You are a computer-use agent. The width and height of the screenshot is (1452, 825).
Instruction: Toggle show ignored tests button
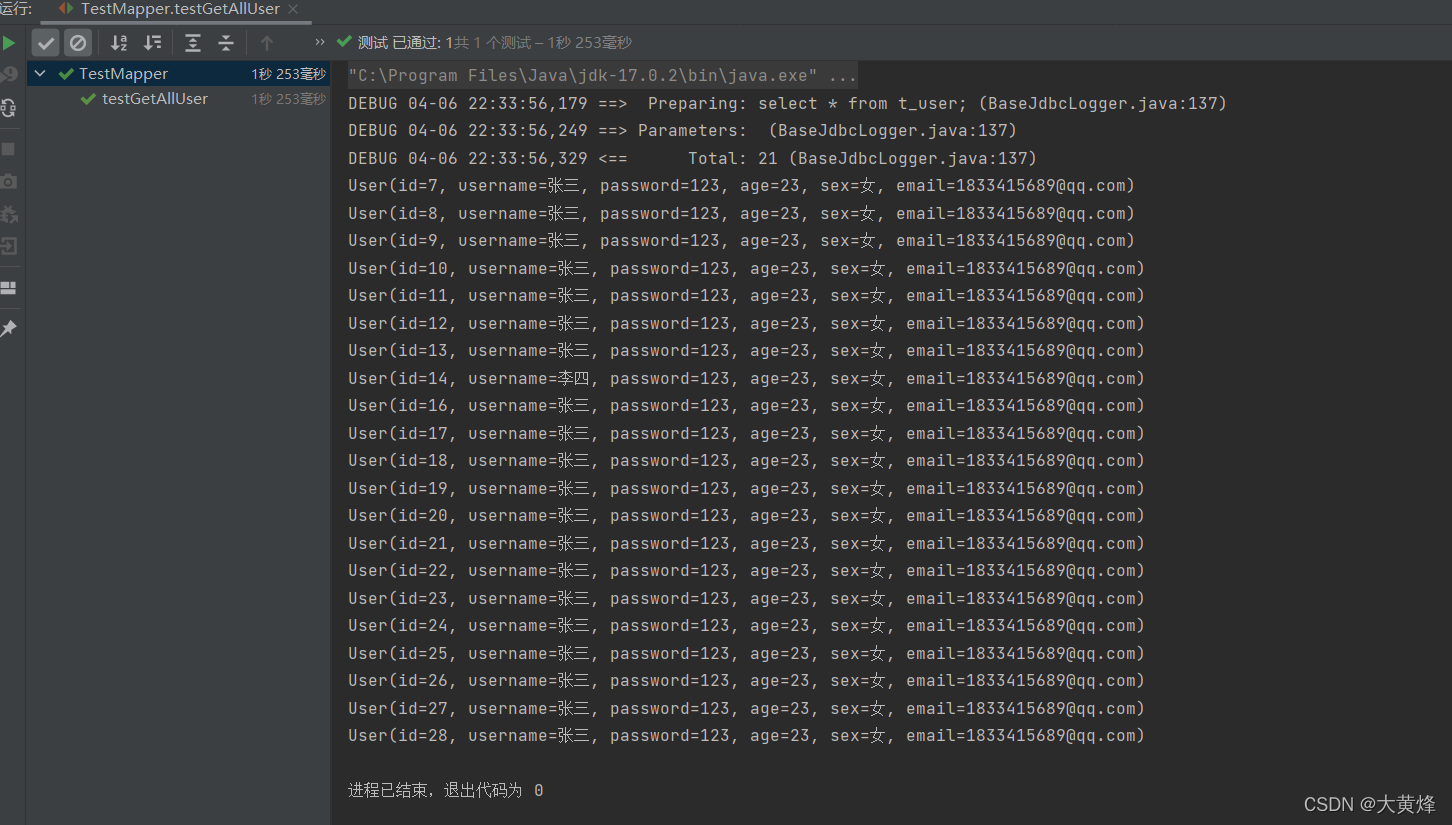click(x=78, y=43)
